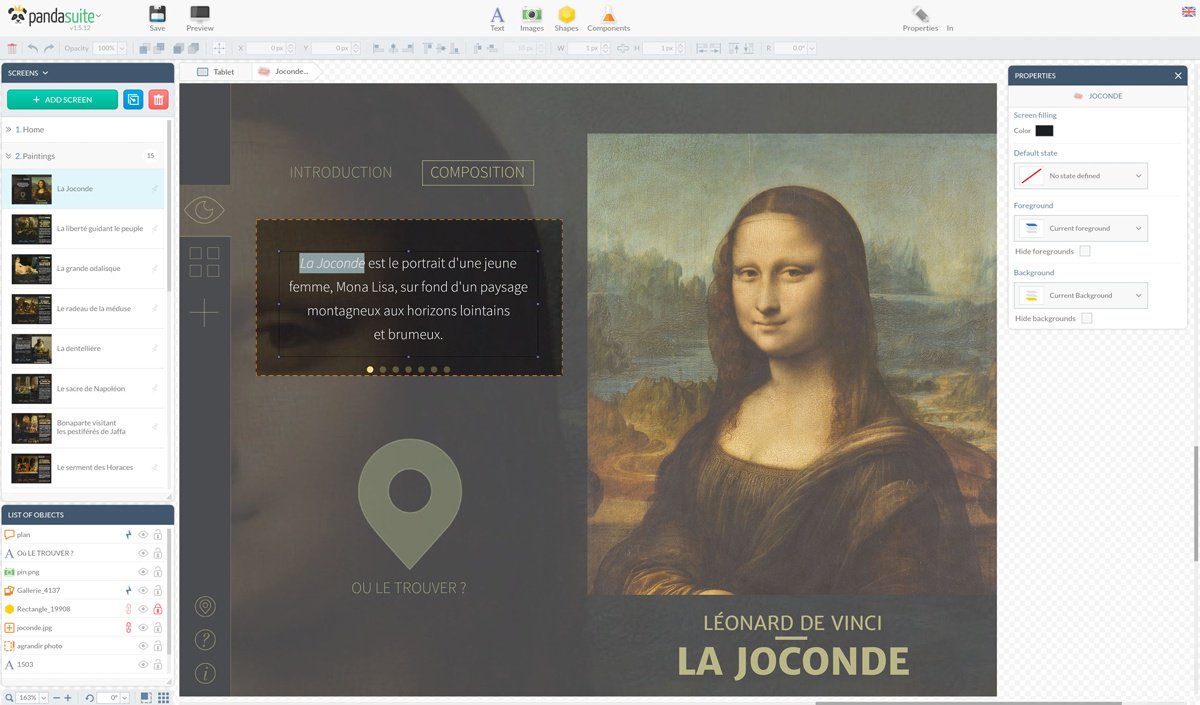This screenshot has width=1200, height=705.
Task: Hide the Où LE TROUVER ? text object
Action: pyautogui.click(x=143, y=553)
